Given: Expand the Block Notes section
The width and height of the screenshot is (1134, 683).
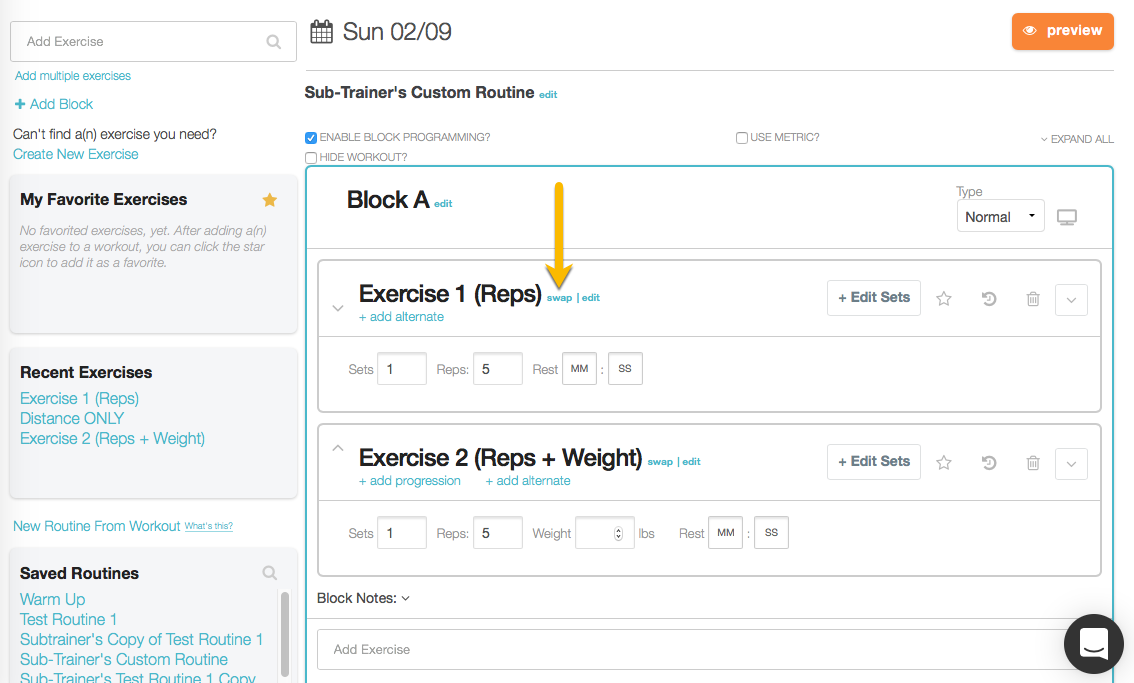Looking at the screenshot, I should tap(363, 598).
